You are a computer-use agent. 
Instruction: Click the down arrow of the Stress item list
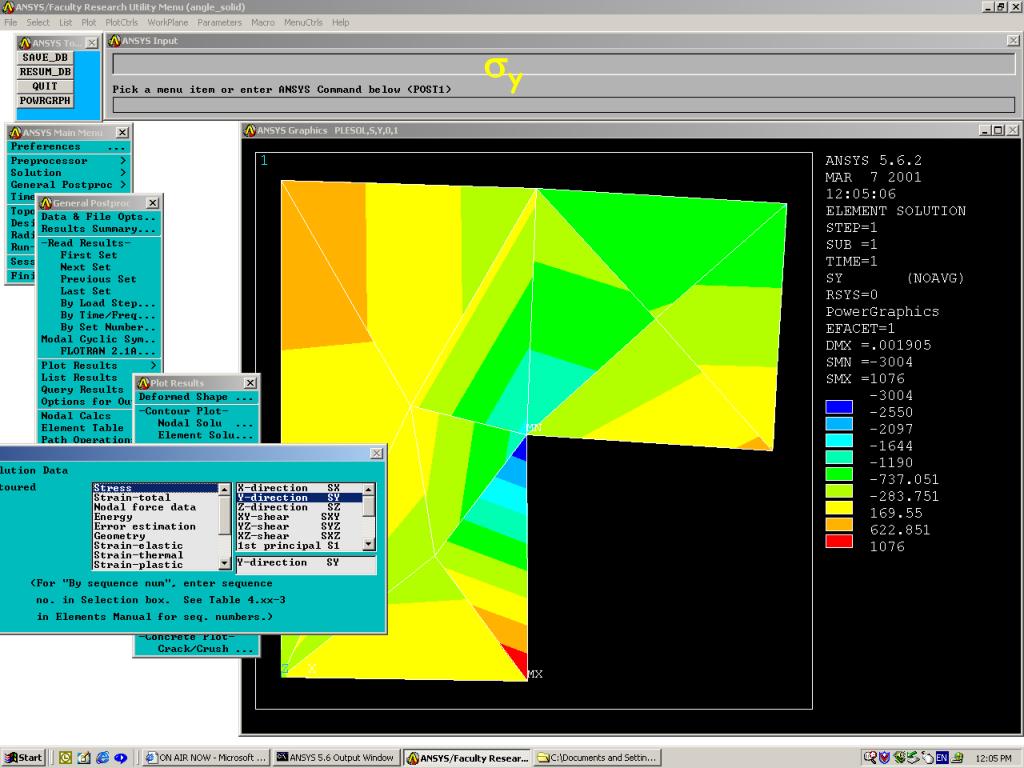tap(225, 564)
